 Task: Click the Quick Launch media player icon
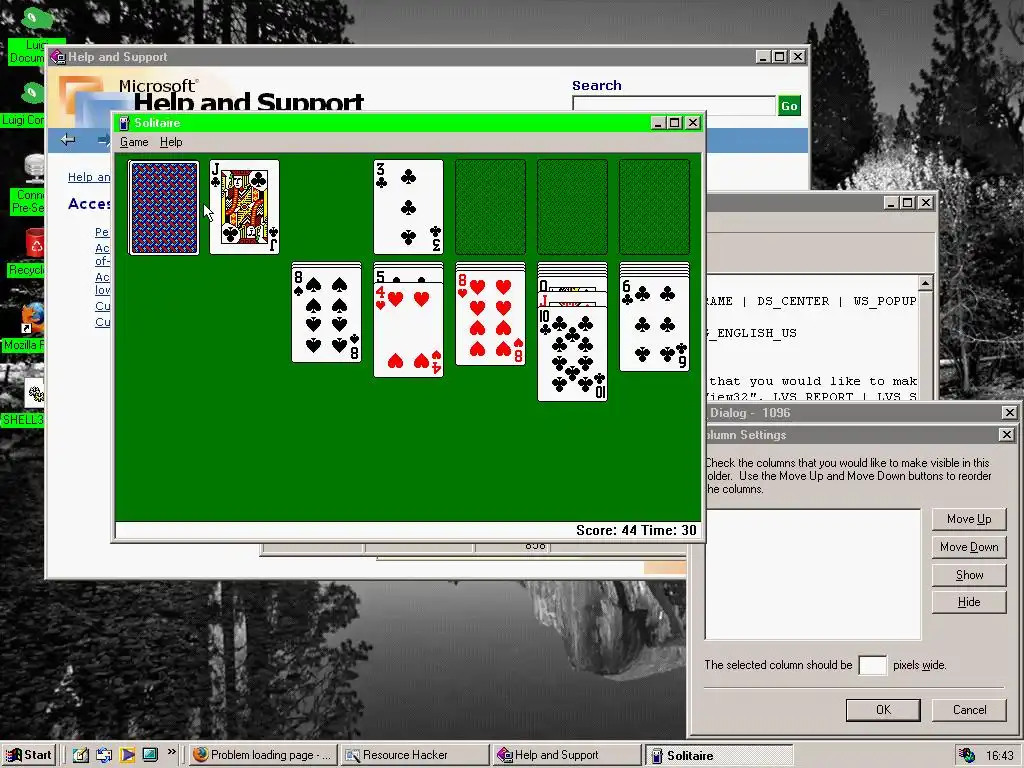(x=127, y=755)
